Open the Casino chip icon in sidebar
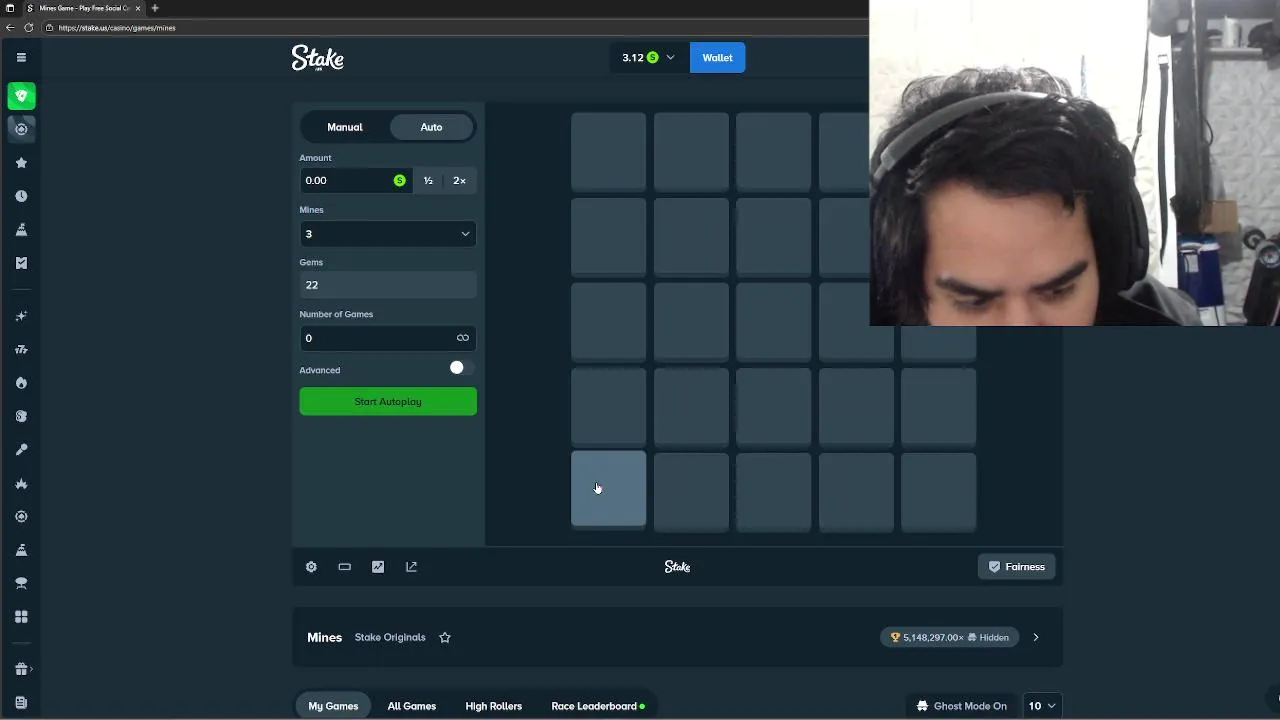 pos(21,129)
